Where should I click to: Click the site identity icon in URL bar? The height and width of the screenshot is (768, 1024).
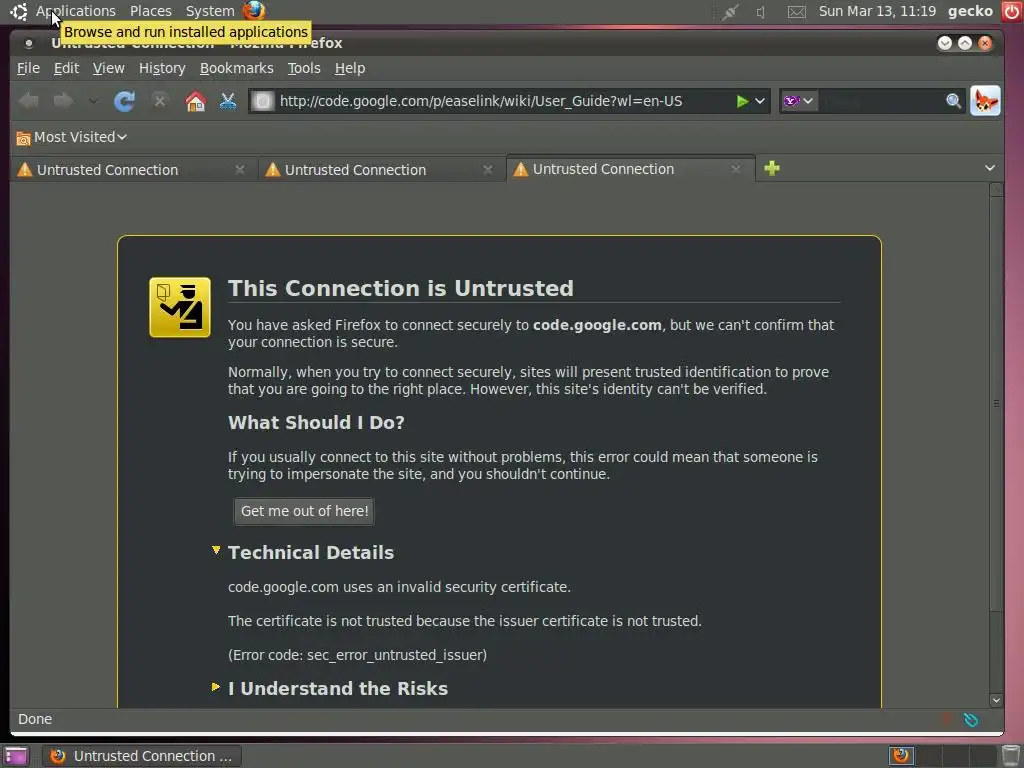click(263, 101)
